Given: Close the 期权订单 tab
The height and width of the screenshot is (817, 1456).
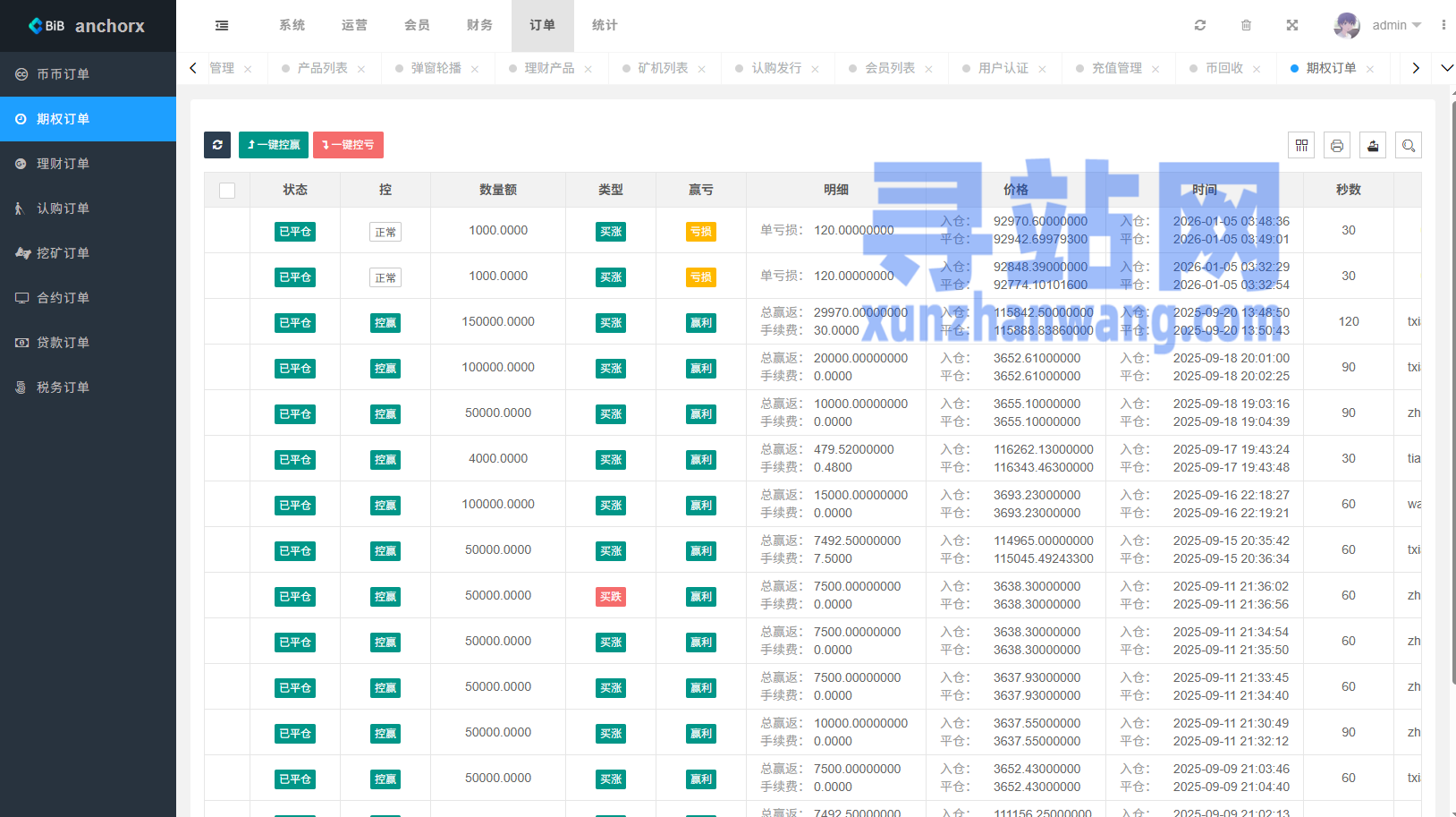Looking at the screenshot, I should pos(1370,69).
